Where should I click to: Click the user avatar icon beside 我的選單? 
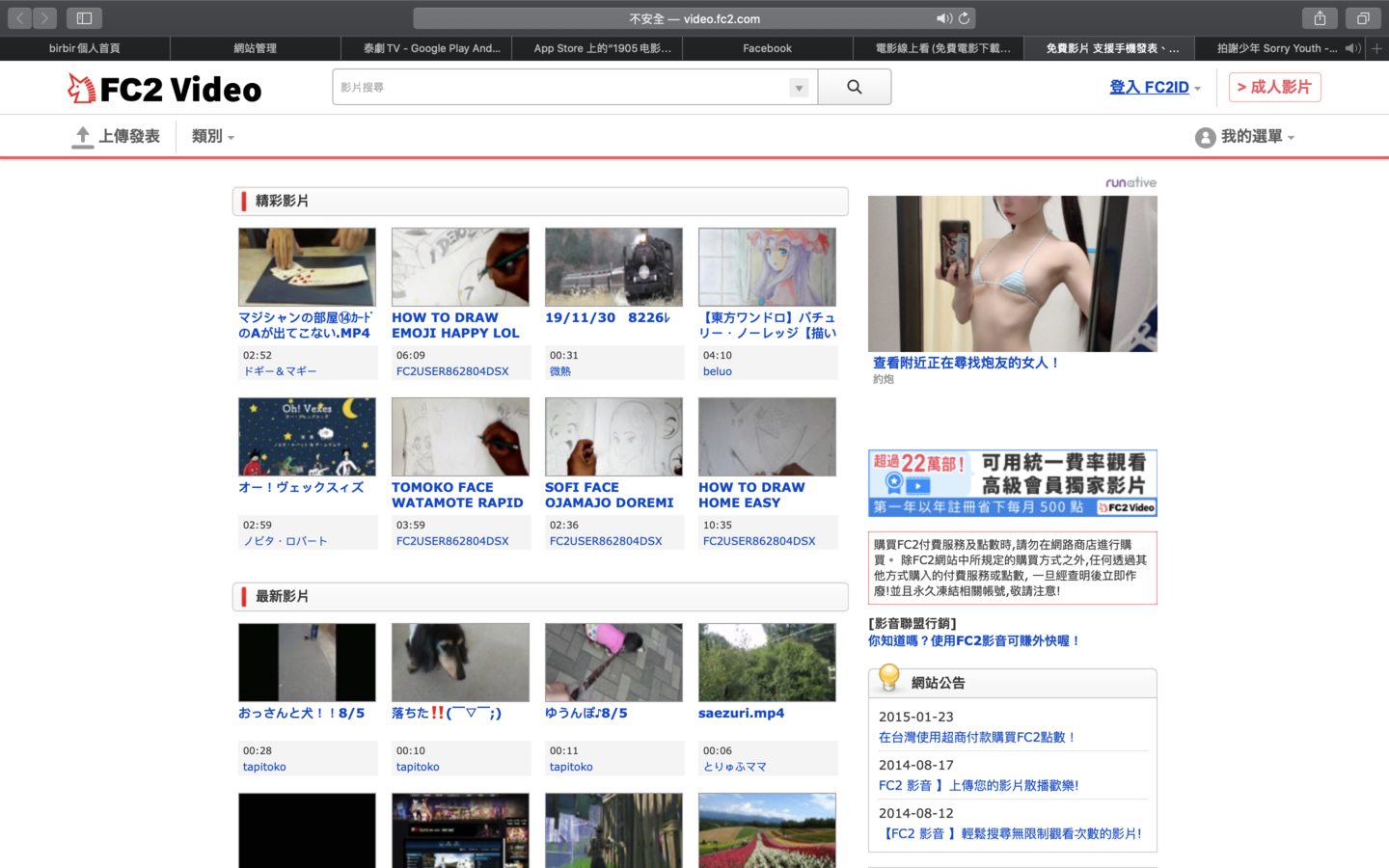point(1205,137)
